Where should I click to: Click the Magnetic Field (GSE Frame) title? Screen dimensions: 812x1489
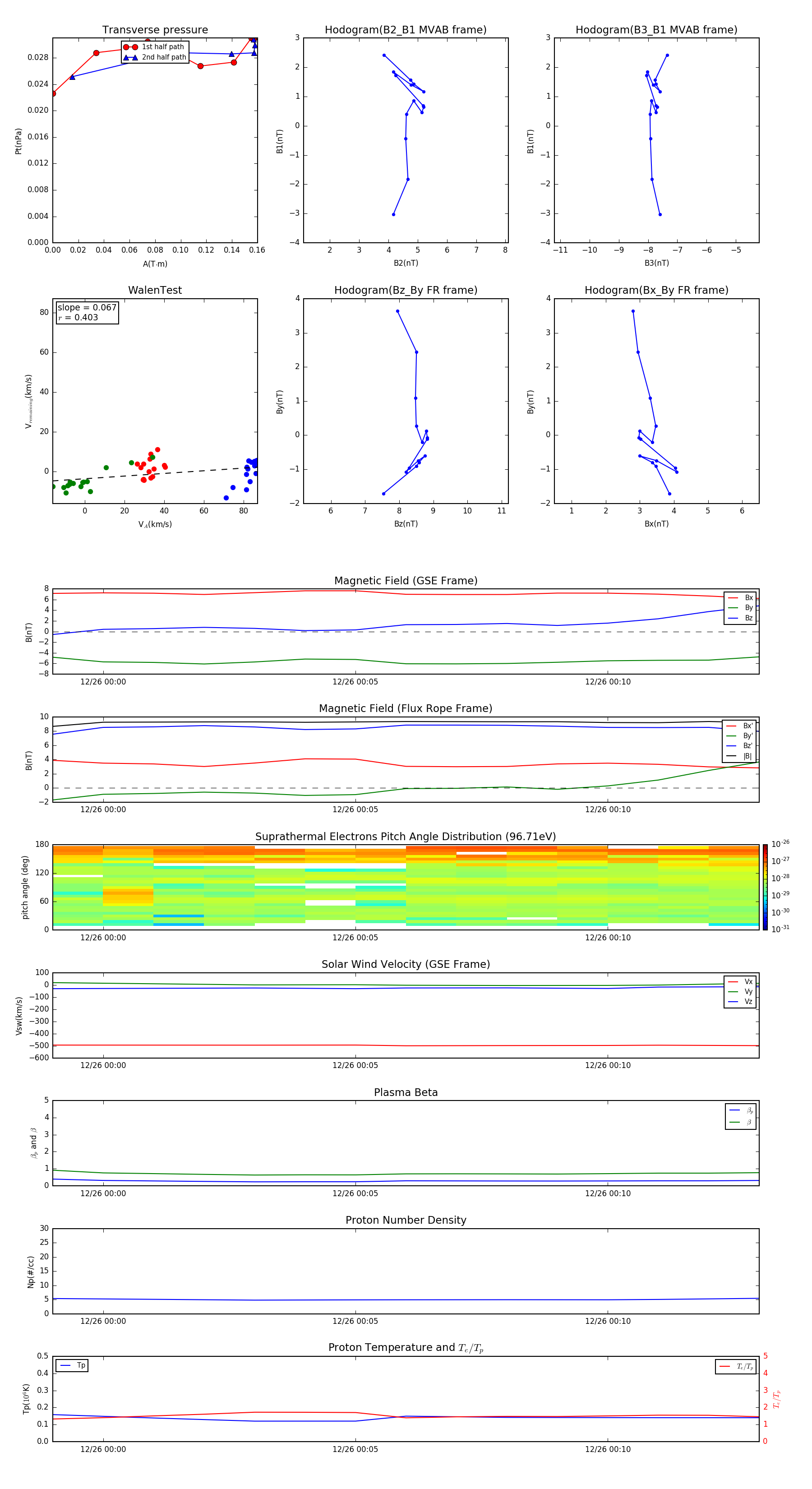point(406,581)
